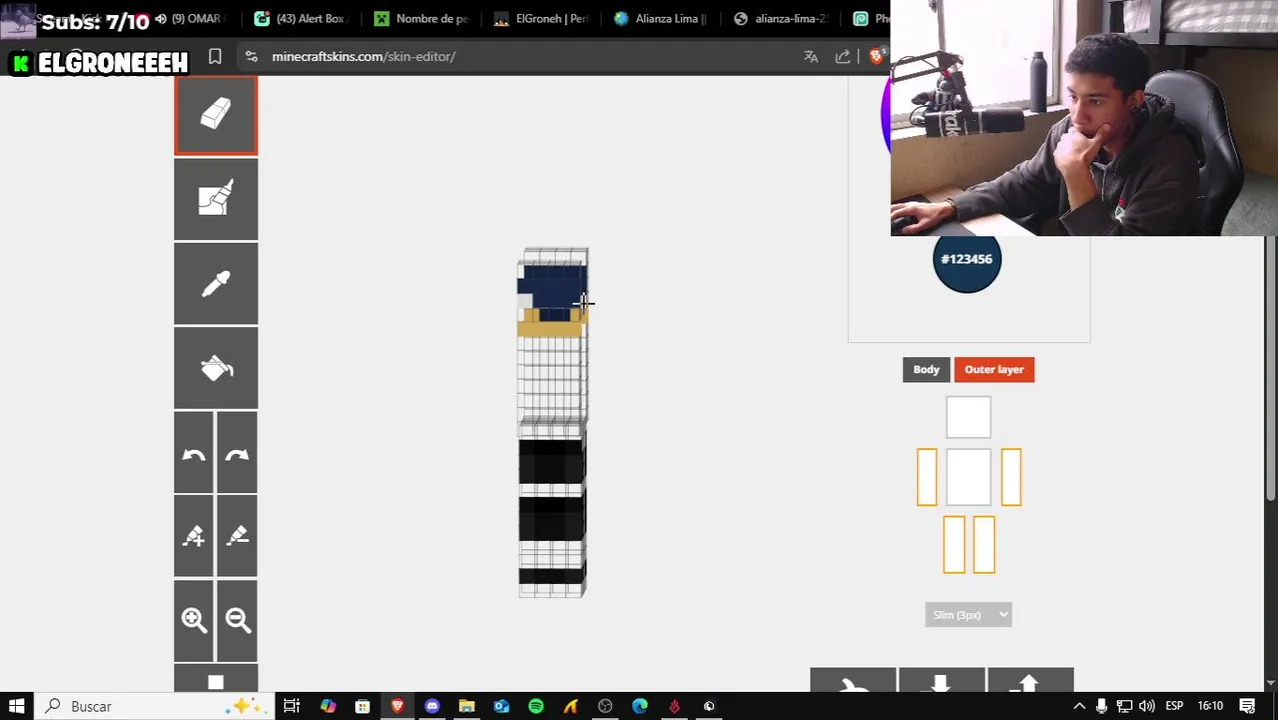1278x720 pixels.
Task: Click the cut-off square tool button
Action: point(216,679)
